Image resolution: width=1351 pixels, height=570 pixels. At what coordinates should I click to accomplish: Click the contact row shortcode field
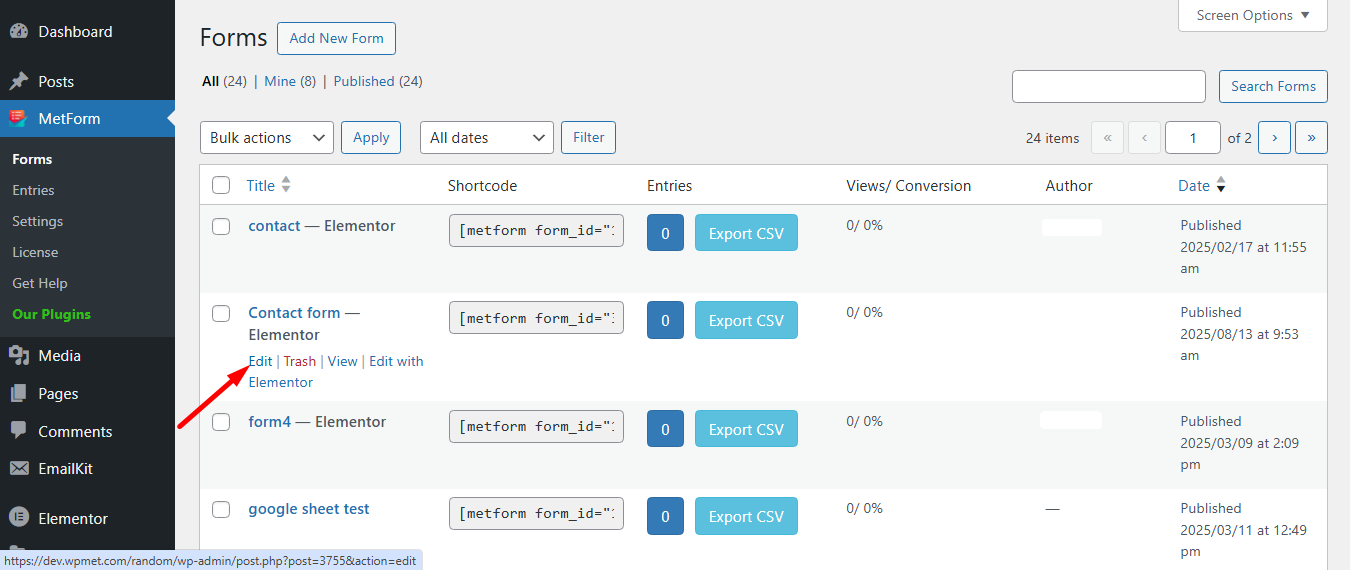pos(536,231)
